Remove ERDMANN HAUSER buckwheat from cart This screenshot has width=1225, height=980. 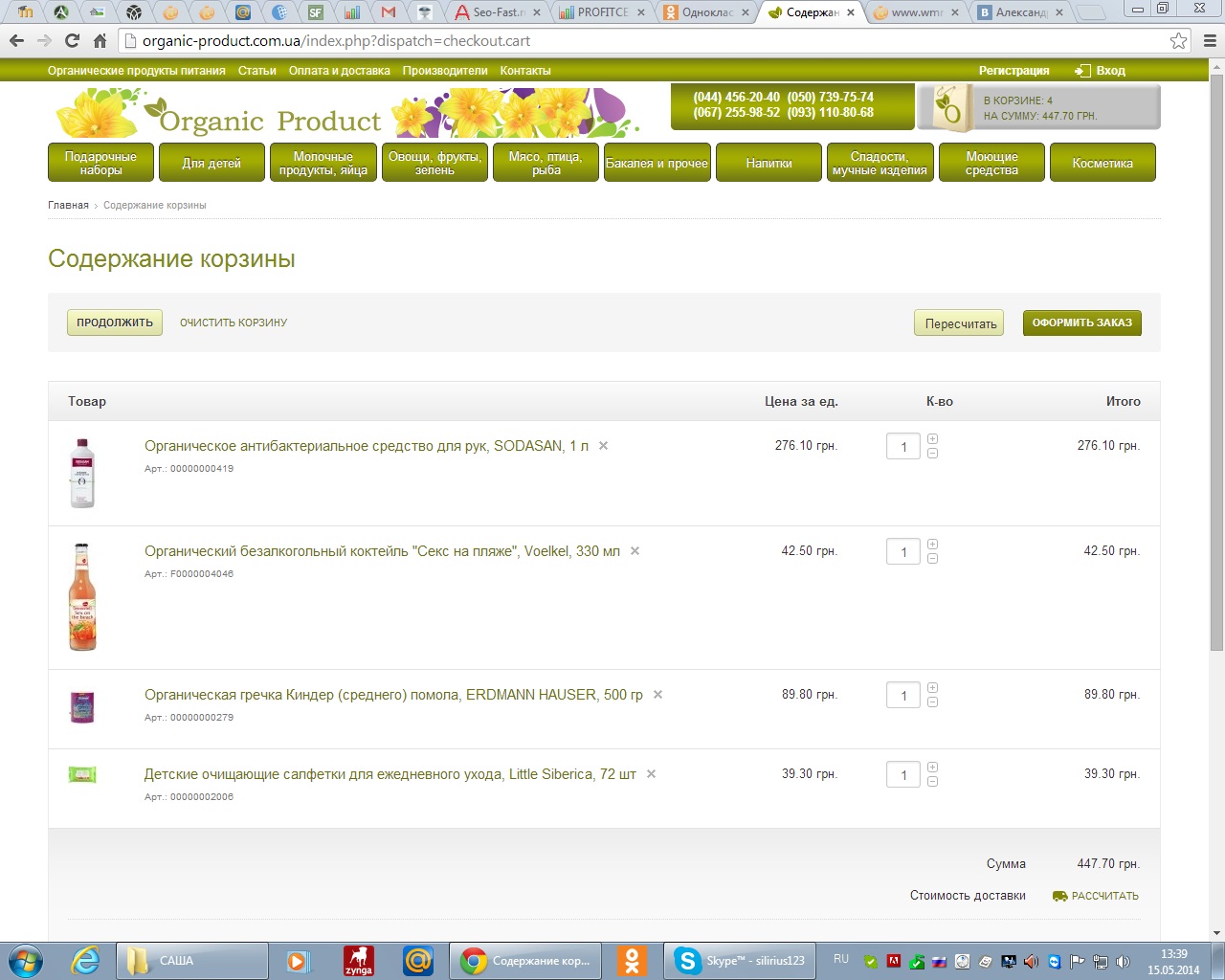(x=657, y=695)
